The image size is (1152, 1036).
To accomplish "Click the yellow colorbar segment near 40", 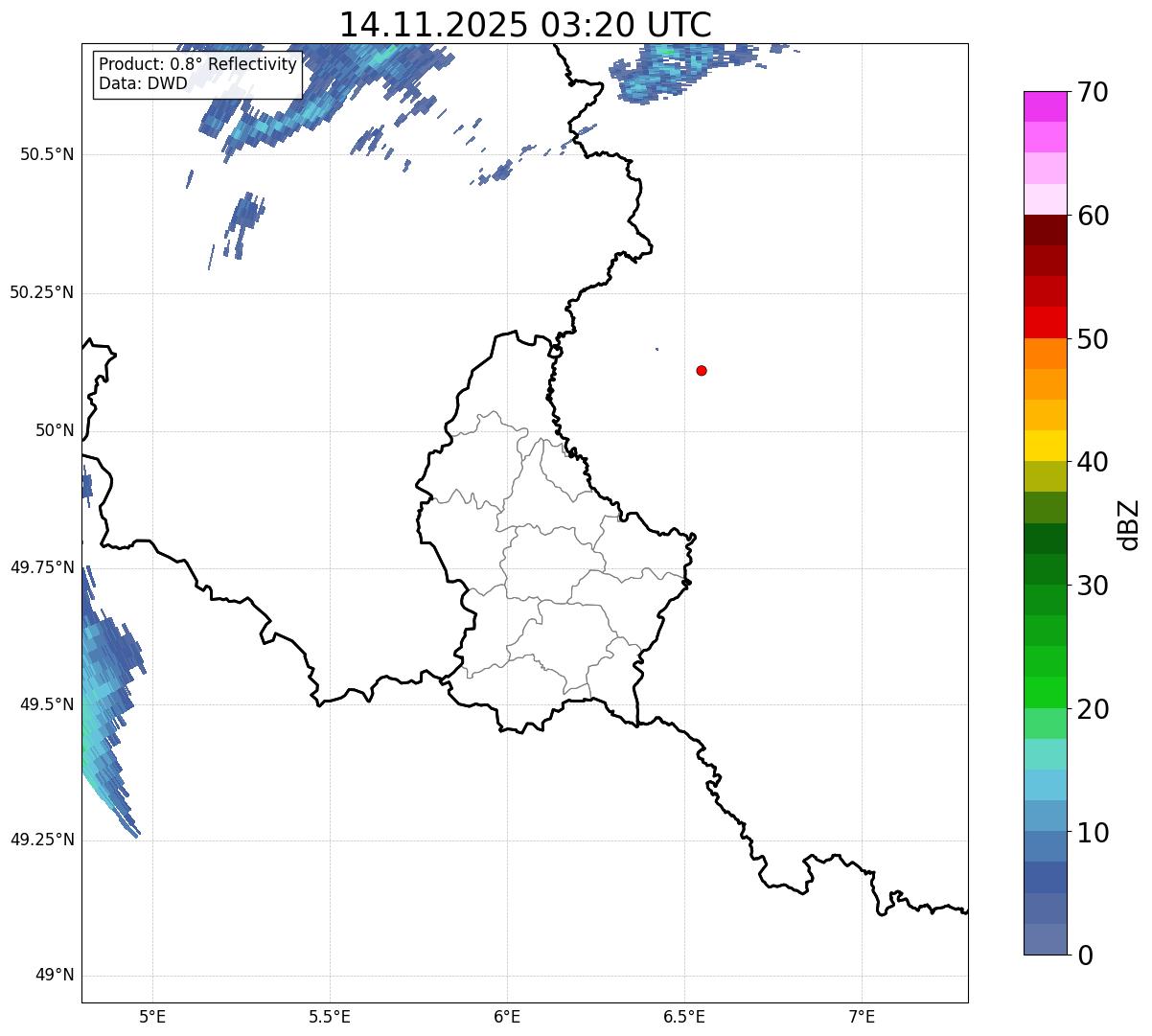I will click(x=1045, y=446).
